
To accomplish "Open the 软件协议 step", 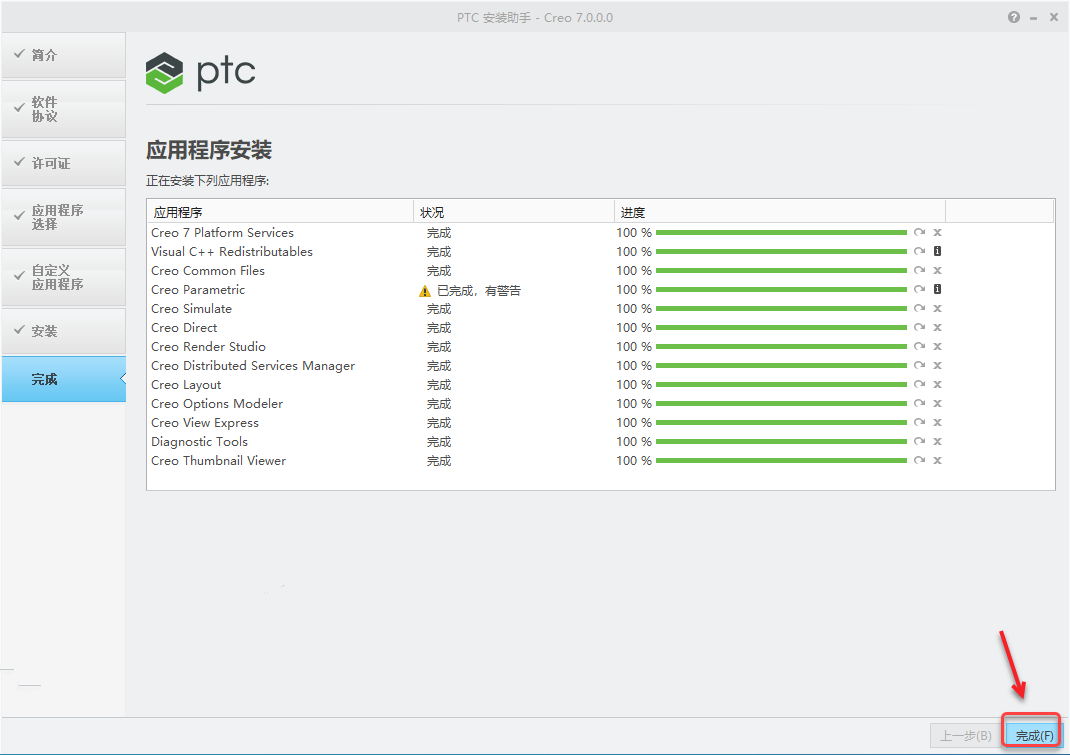I will [x=63, y=109].
